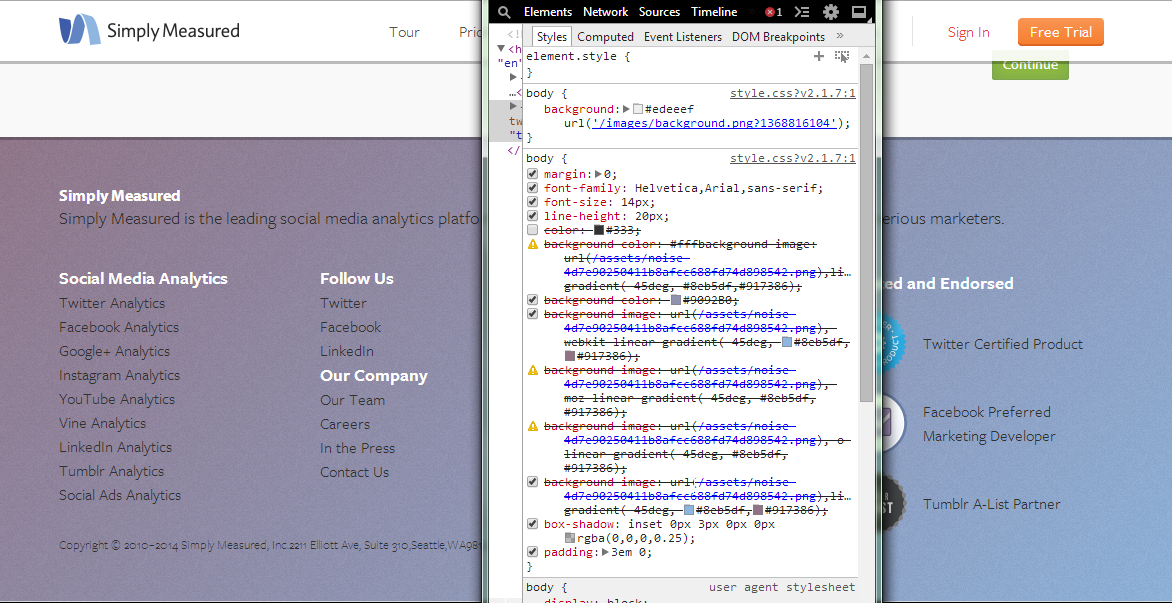This screenshot has height=603, width=1172.
Task: Open the background.png URL link
Action: click(x=715, y=123)
